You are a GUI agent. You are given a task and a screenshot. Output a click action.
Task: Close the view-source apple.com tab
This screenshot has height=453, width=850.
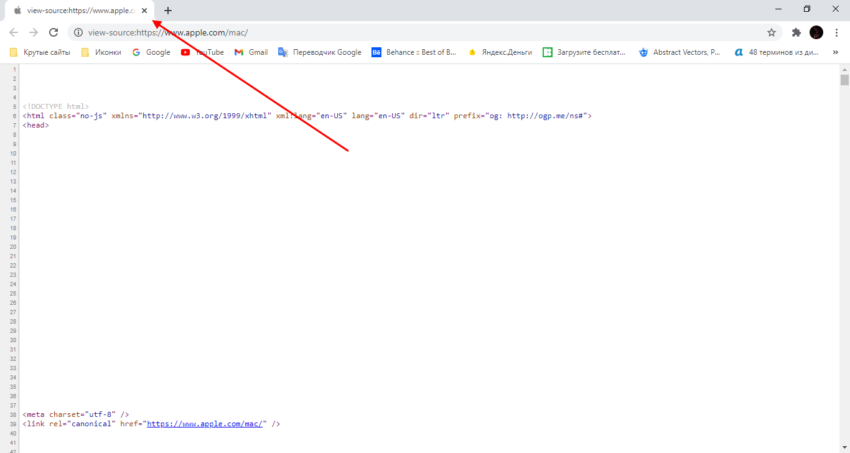click(x=144, y=10)
